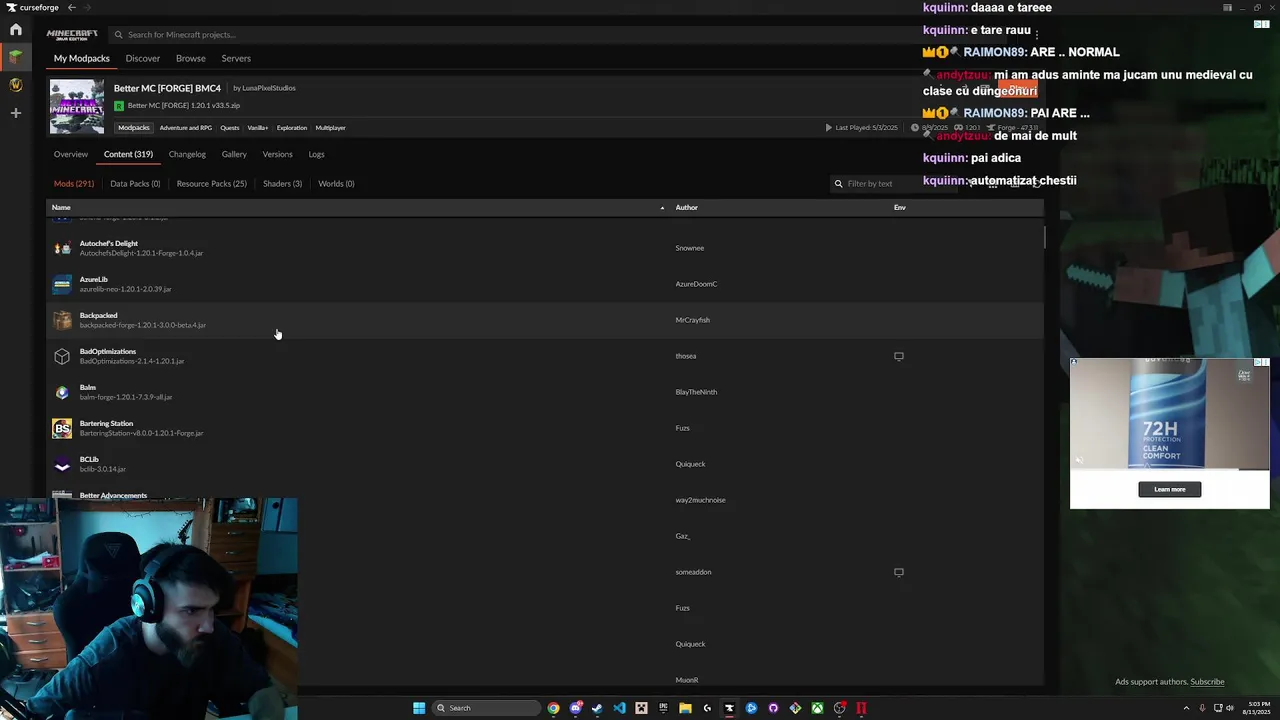Click the AzureLib mod icon
The image size is (1280, 720).
[62, 284]
